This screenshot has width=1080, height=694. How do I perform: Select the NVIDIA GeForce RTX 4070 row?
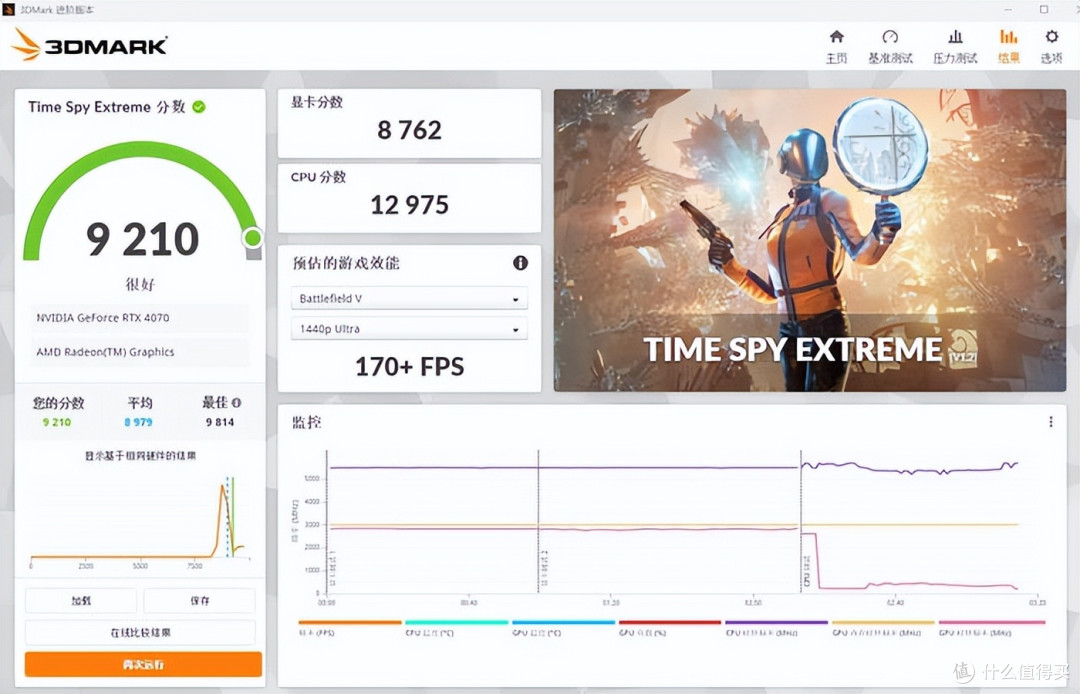click(x=139, y=317)
